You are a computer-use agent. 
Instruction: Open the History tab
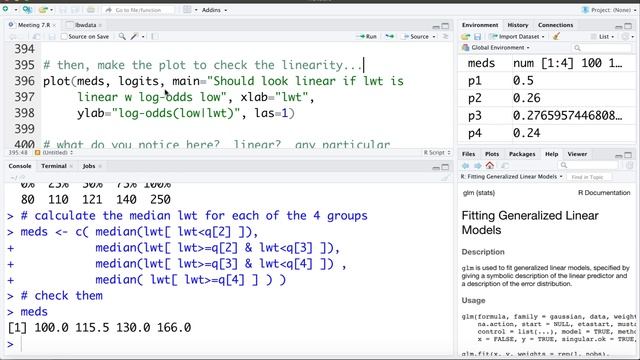click(518, 25)
